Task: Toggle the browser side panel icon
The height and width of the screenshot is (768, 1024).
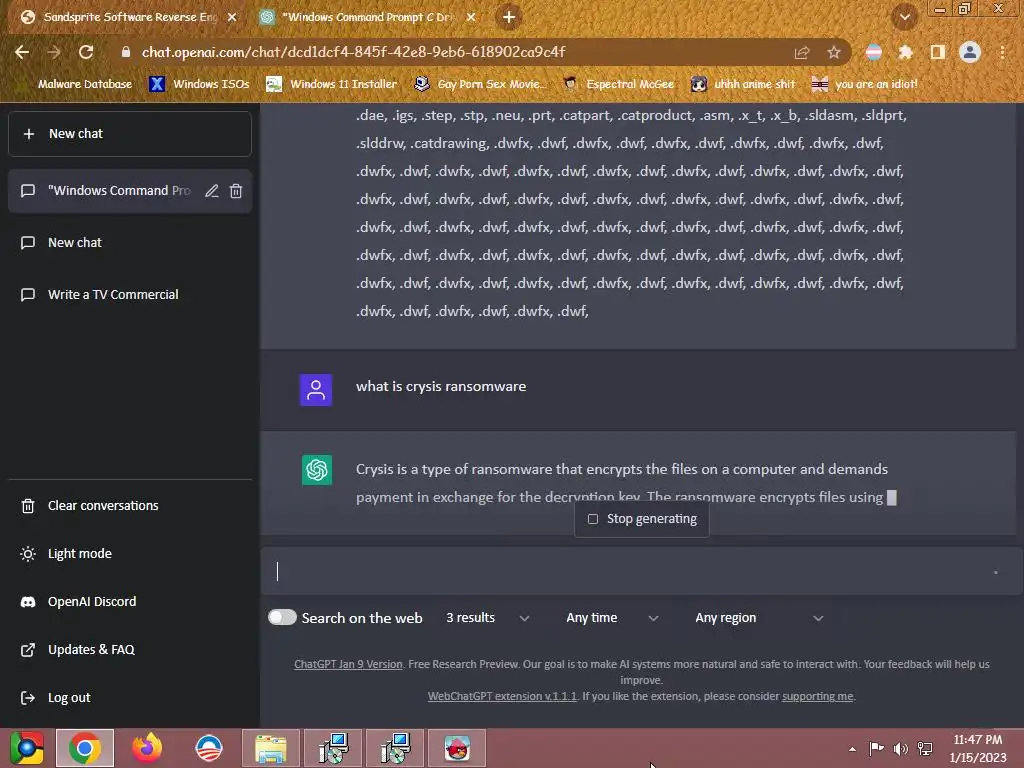Action: pos(938,52)
